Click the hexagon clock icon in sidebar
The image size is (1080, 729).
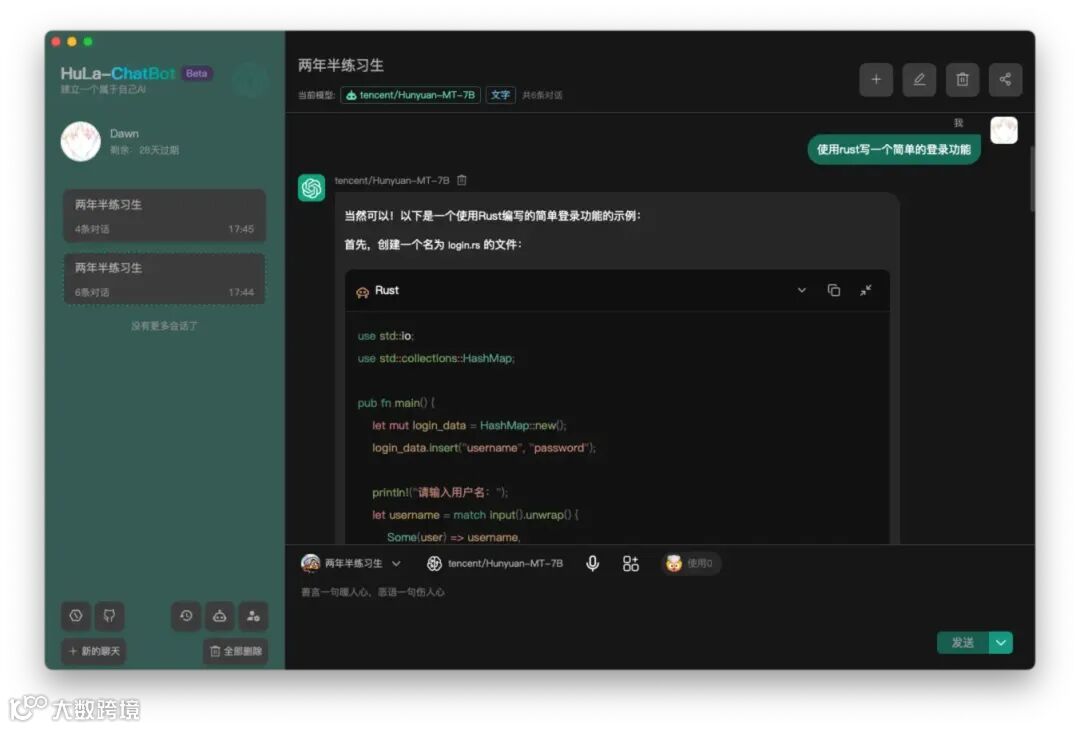click(76, 616)
